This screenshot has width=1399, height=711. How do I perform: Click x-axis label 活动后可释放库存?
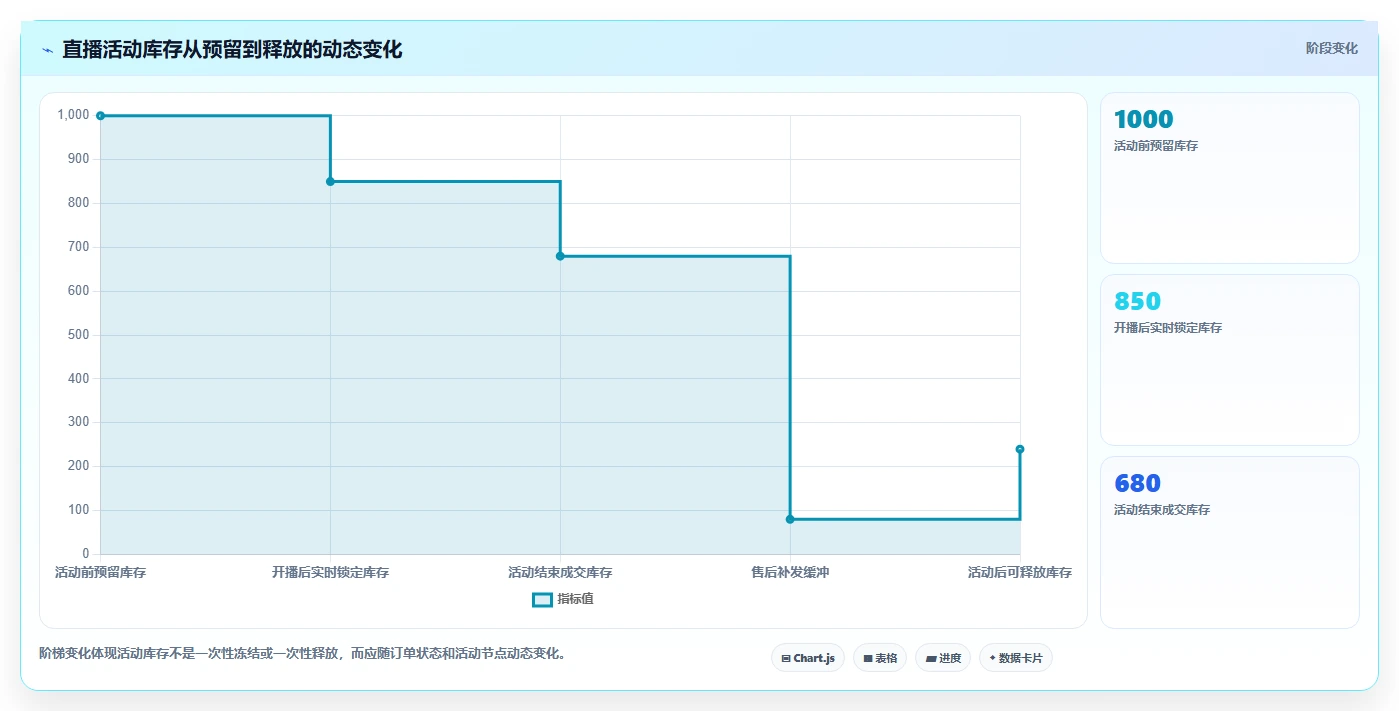tap(1020, 573)
